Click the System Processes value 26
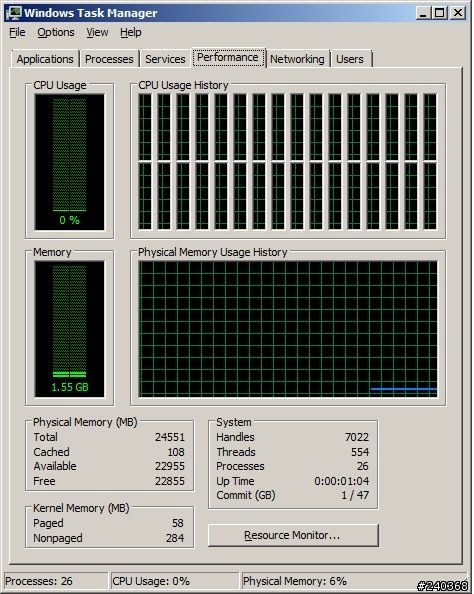This screenshot has height=594, width=474. tap(363, 466)
